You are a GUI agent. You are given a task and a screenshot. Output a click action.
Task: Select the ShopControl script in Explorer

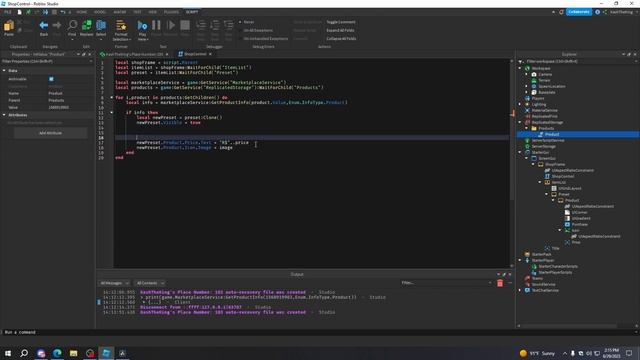point(562,176)
